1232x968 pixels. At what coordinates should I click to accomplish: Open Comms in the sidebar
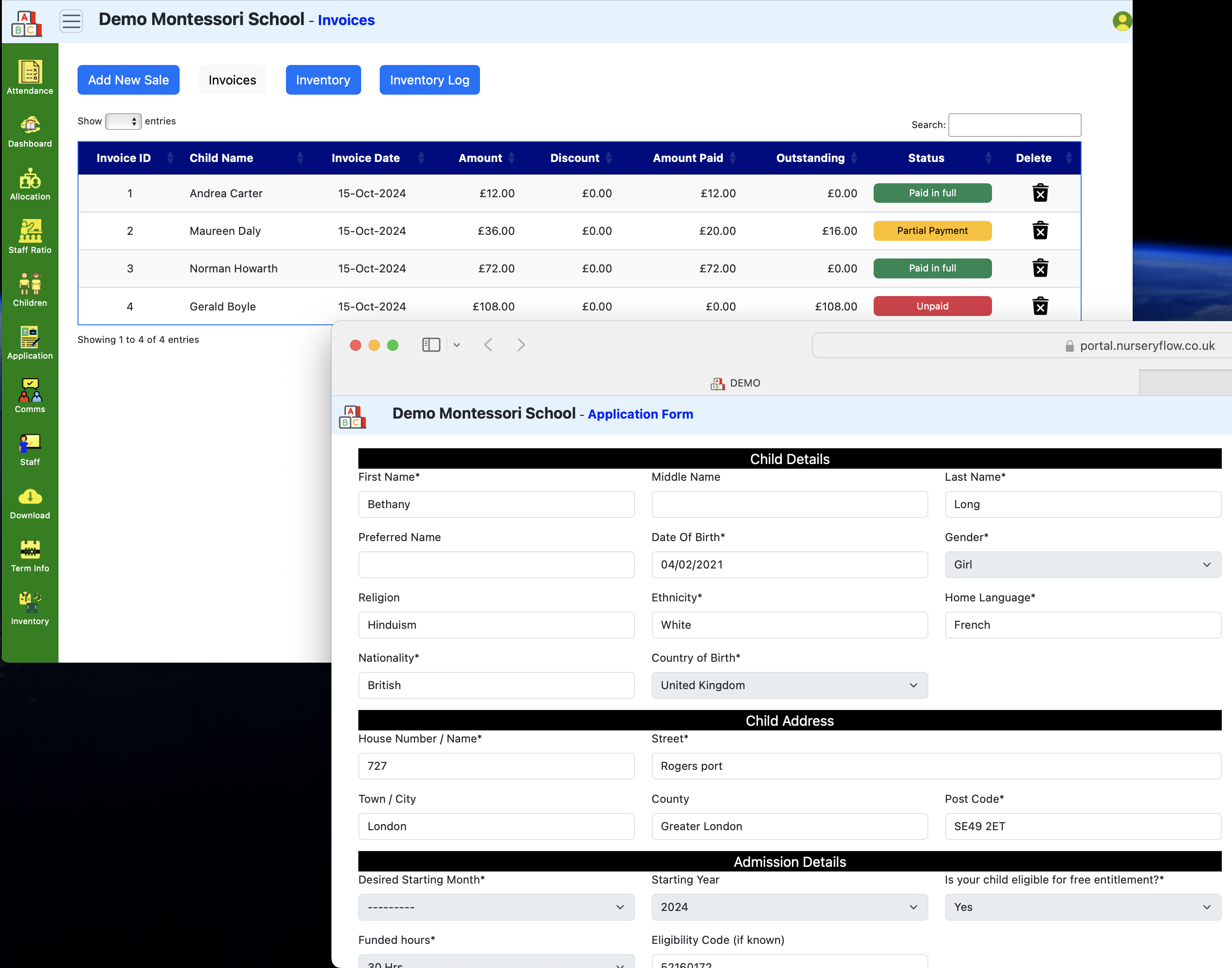pyautogui.click(x=30, y=396)
